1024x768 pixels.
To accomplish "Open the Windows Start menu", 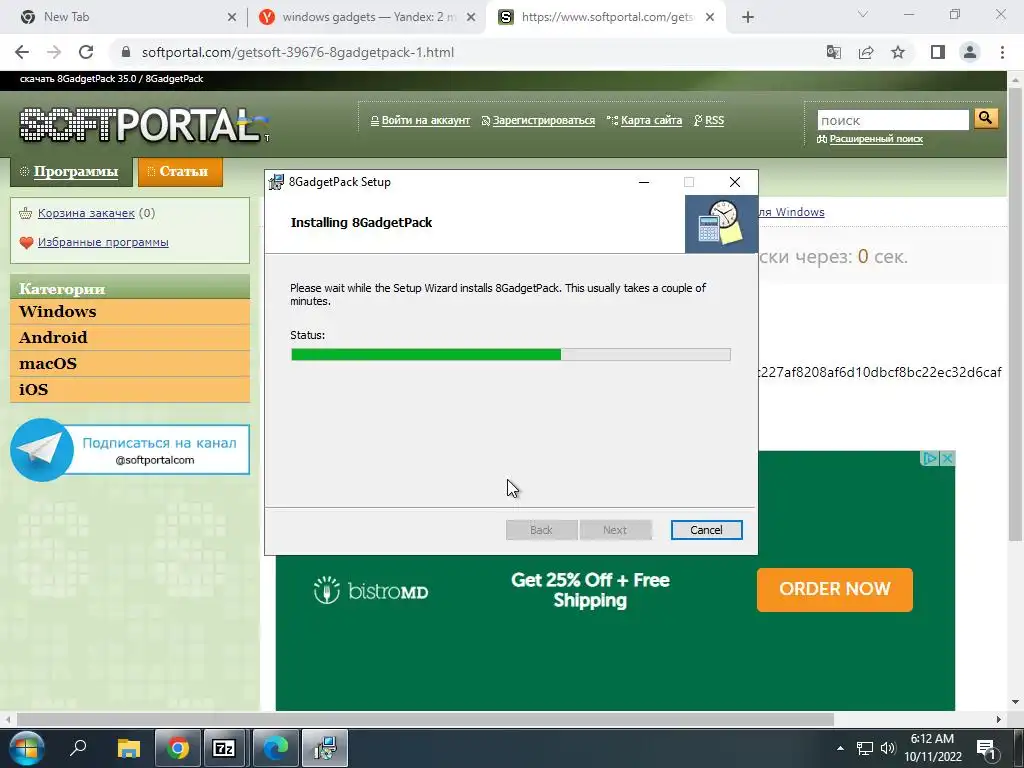I will 26,748.
